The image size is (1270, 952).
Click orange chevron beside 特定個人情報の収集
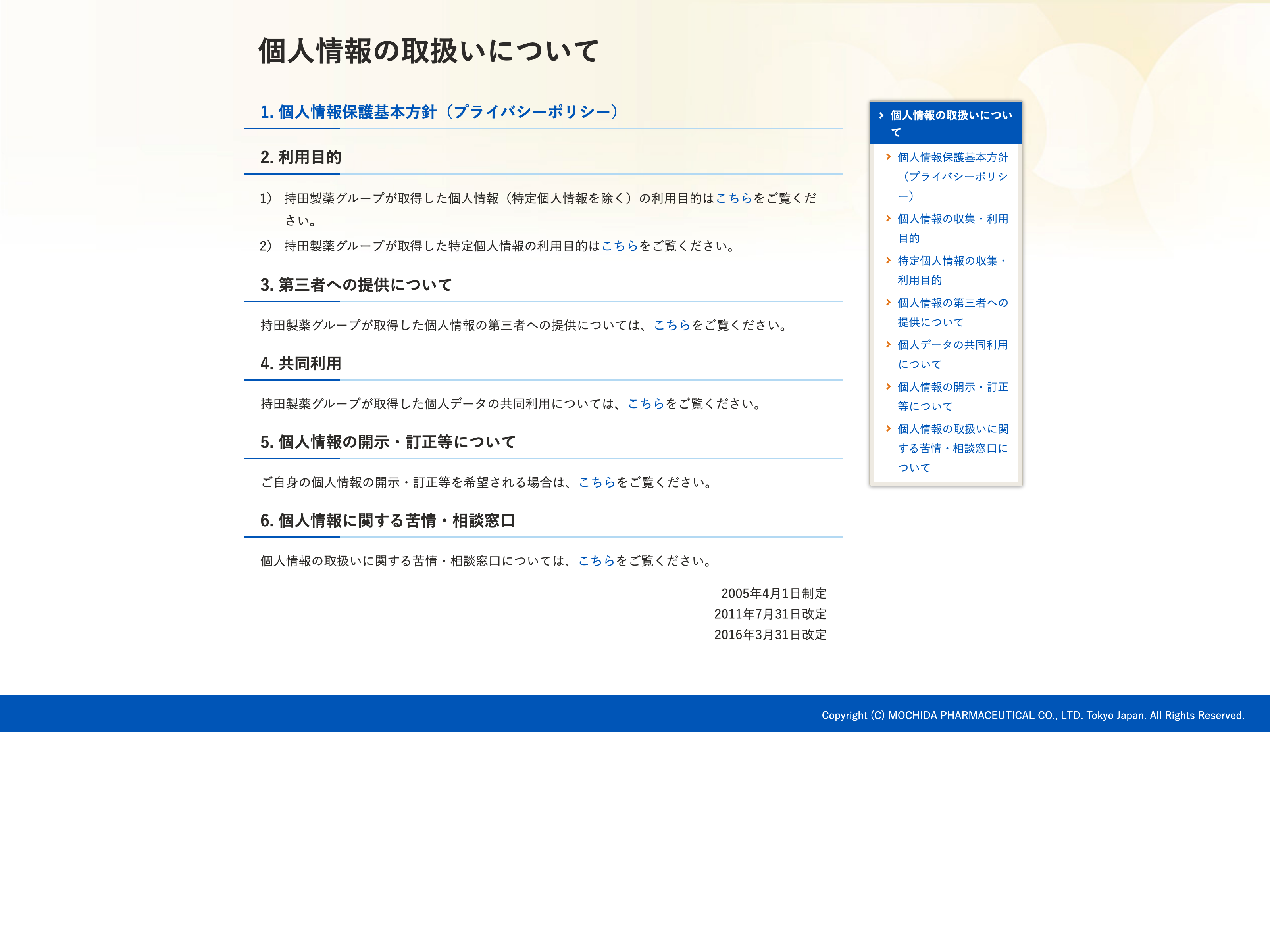888,261
